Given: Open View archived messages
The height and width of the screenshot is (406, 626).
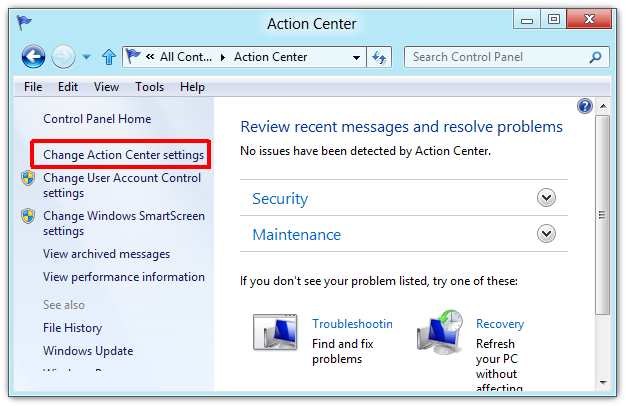Looking at the screenshot, I should (x=106, y=254).
